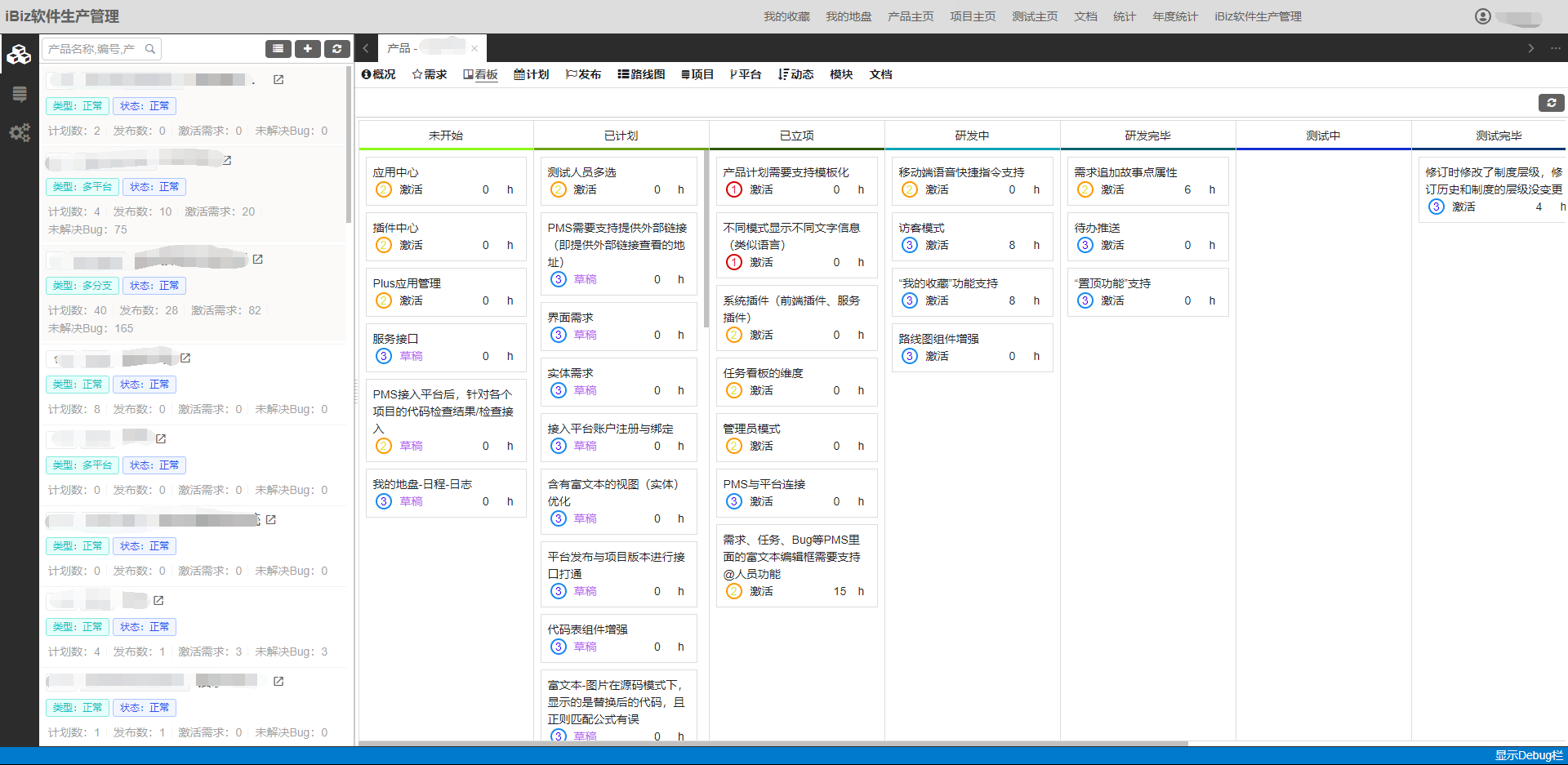This screenshot has width=1568, height=765.
Task: Open the "置顶功能"支持 card
Action: [x=1147, y=292]
